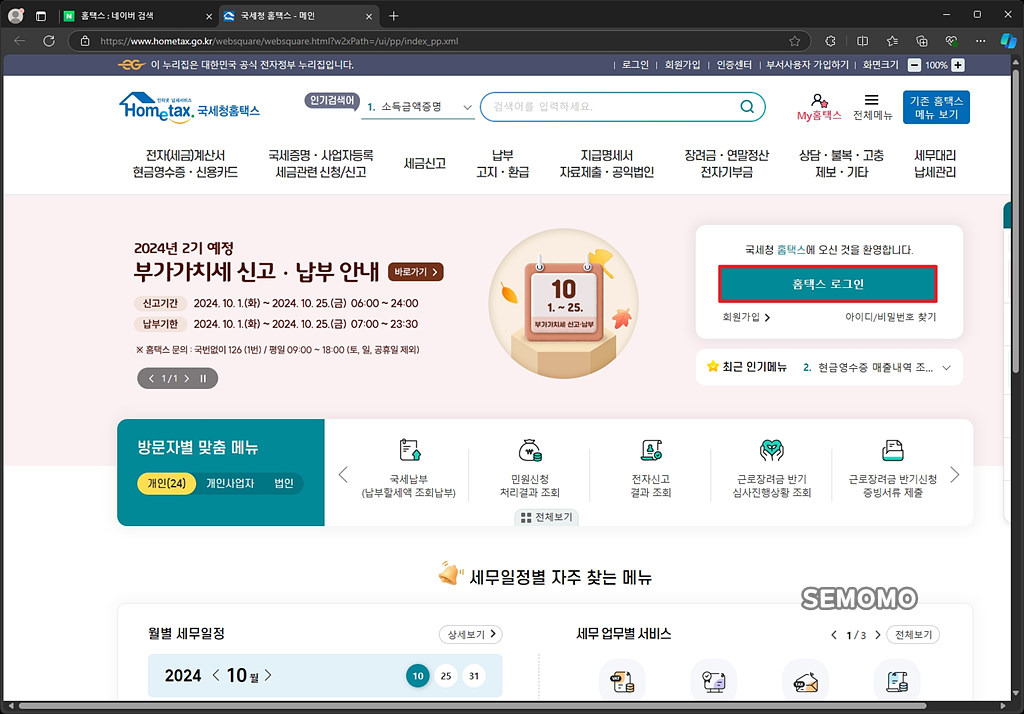The width and height of the screenshot is (1024, 714).
Task: Refresh the browser page
Action: pyautogui.click(x=48, y=41)
